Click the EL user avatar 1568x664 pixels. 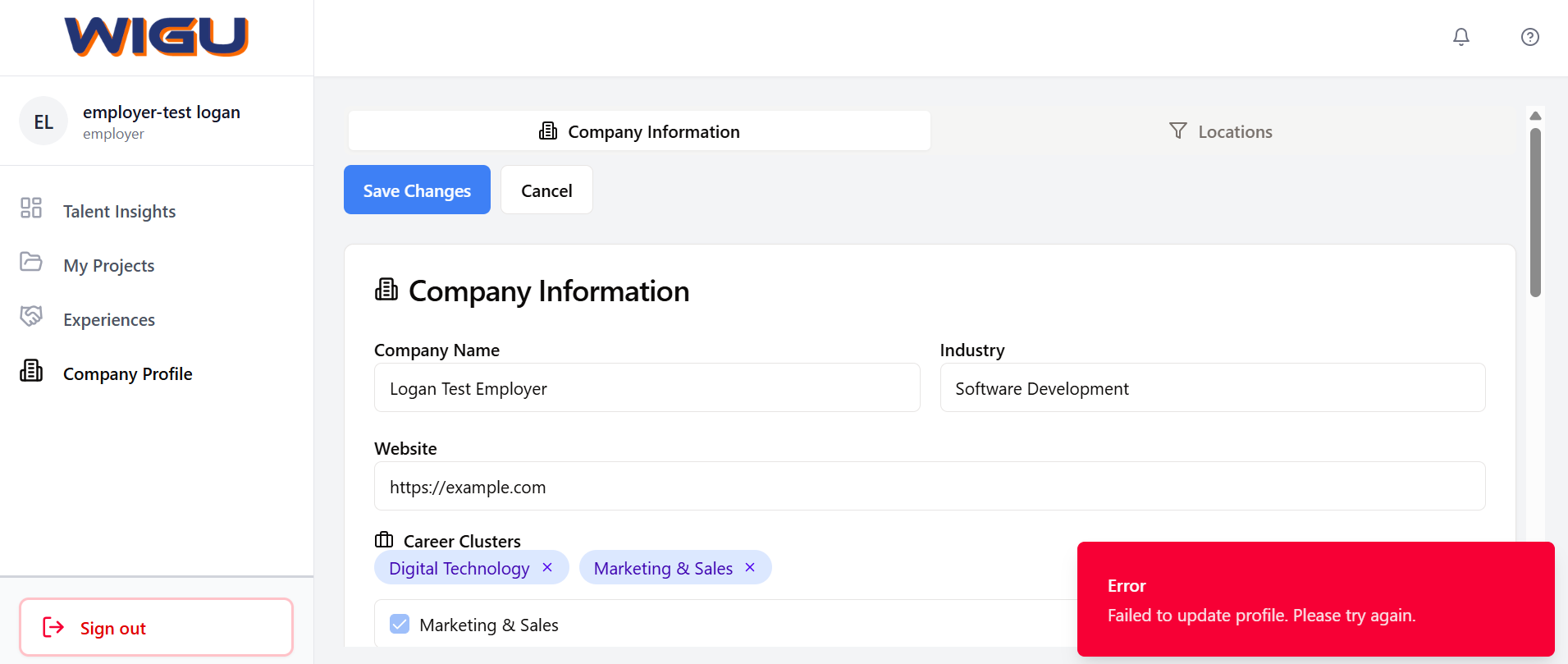pos(43,121)
